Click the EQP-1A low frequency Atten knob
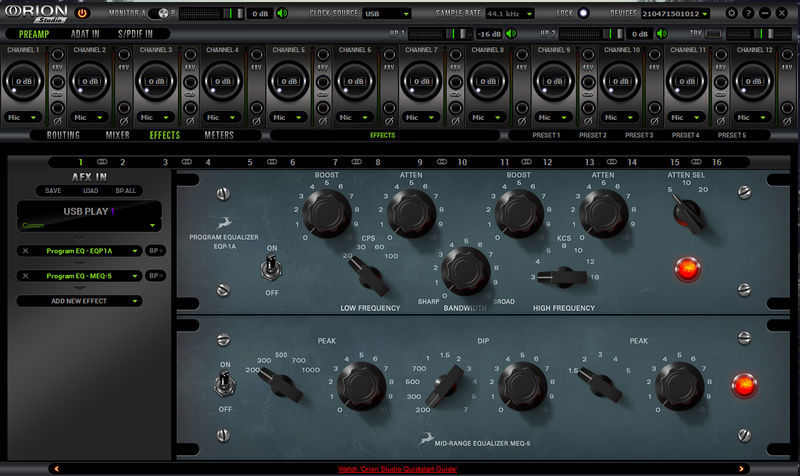800x476 pixels. pyautogui.click(x=411, y=213)
